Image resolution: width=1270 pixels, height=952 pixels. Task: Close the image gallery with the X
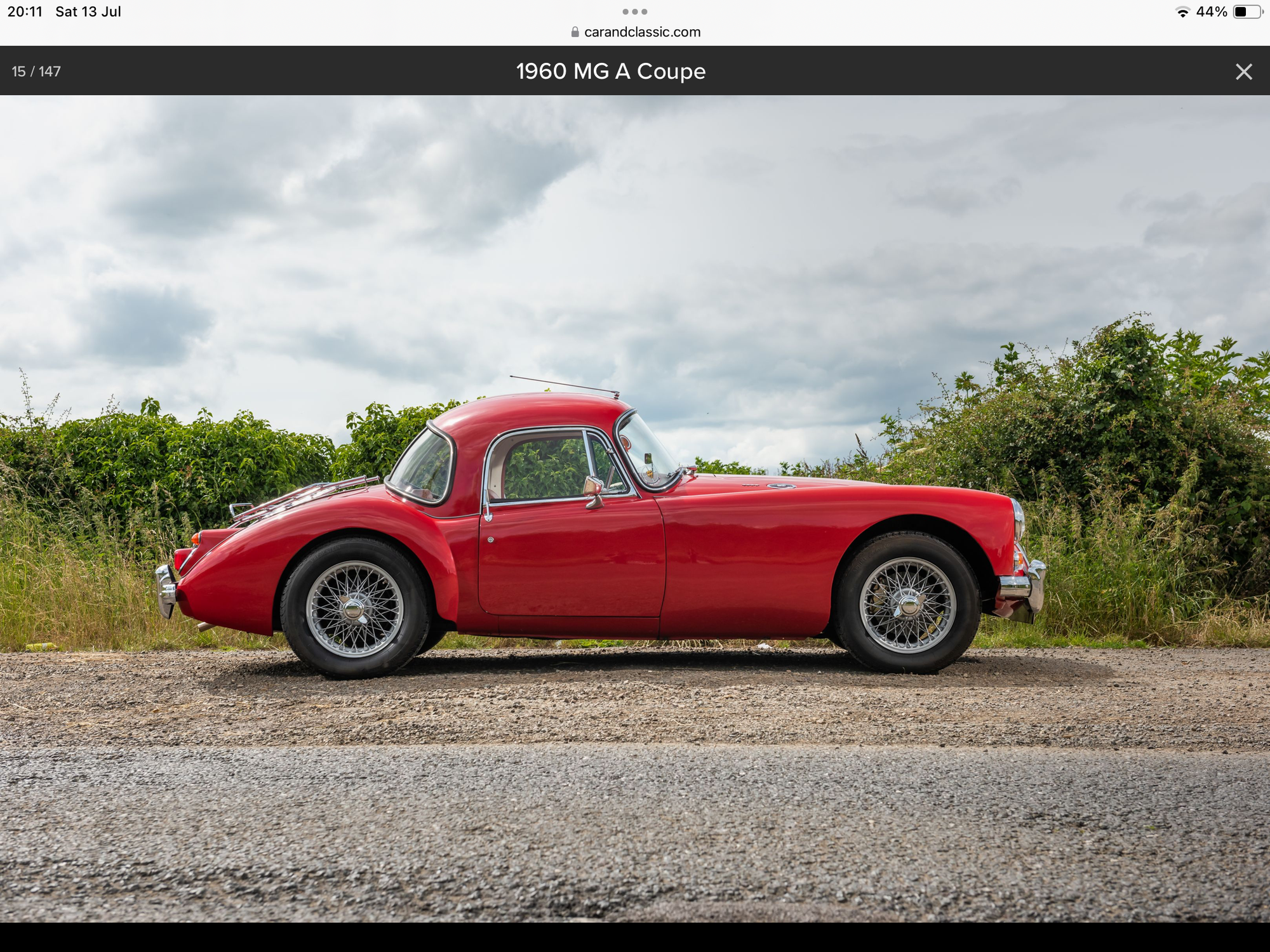1243,72
